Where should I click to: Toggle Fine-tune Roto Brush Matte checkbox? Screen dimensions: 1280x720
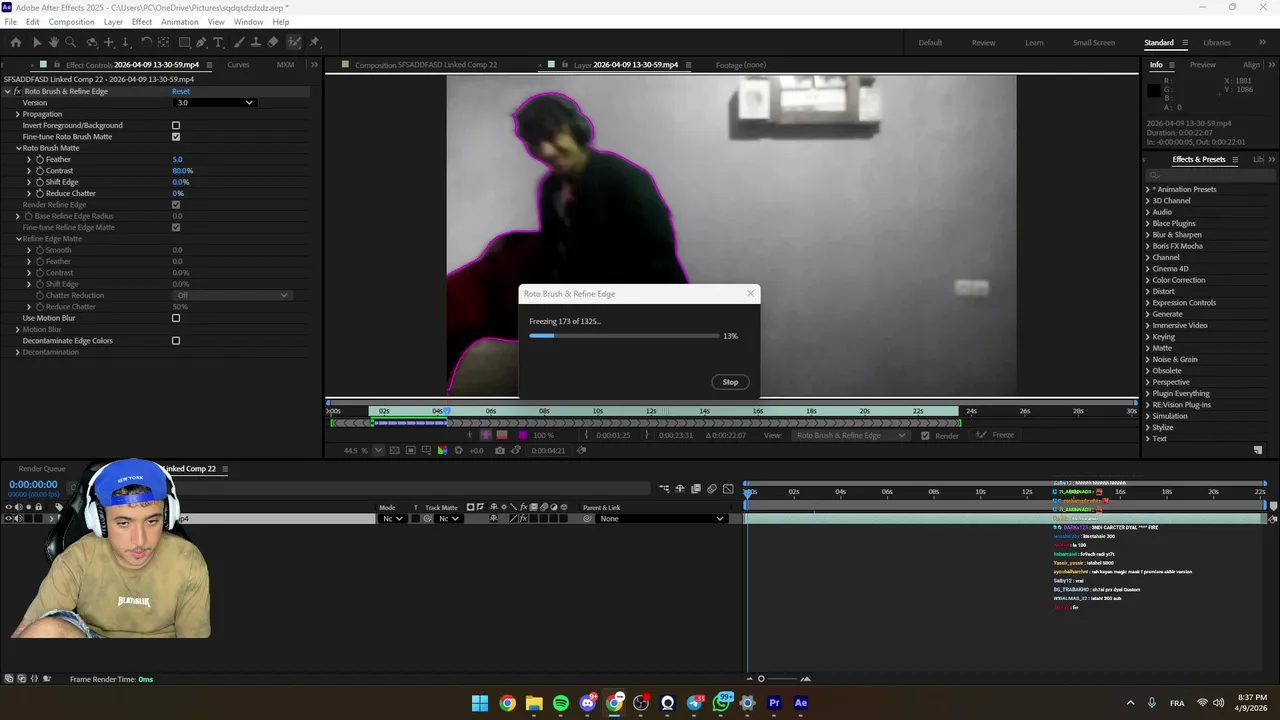click(x=176, y=137)
